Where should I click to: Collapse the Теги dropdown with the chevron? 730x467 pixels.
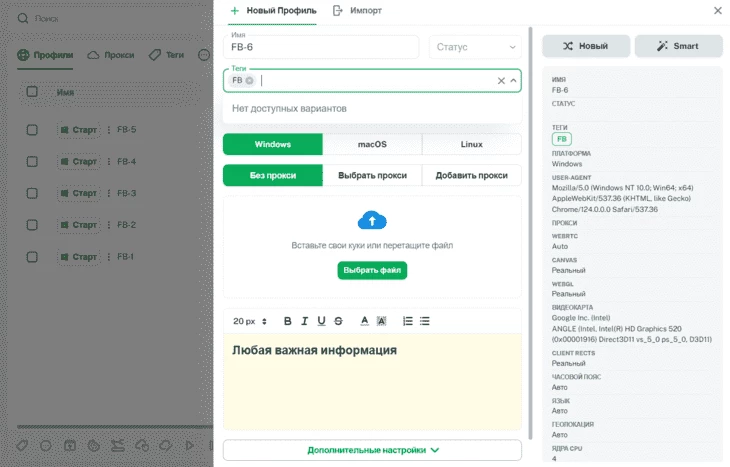coord(514,81)
